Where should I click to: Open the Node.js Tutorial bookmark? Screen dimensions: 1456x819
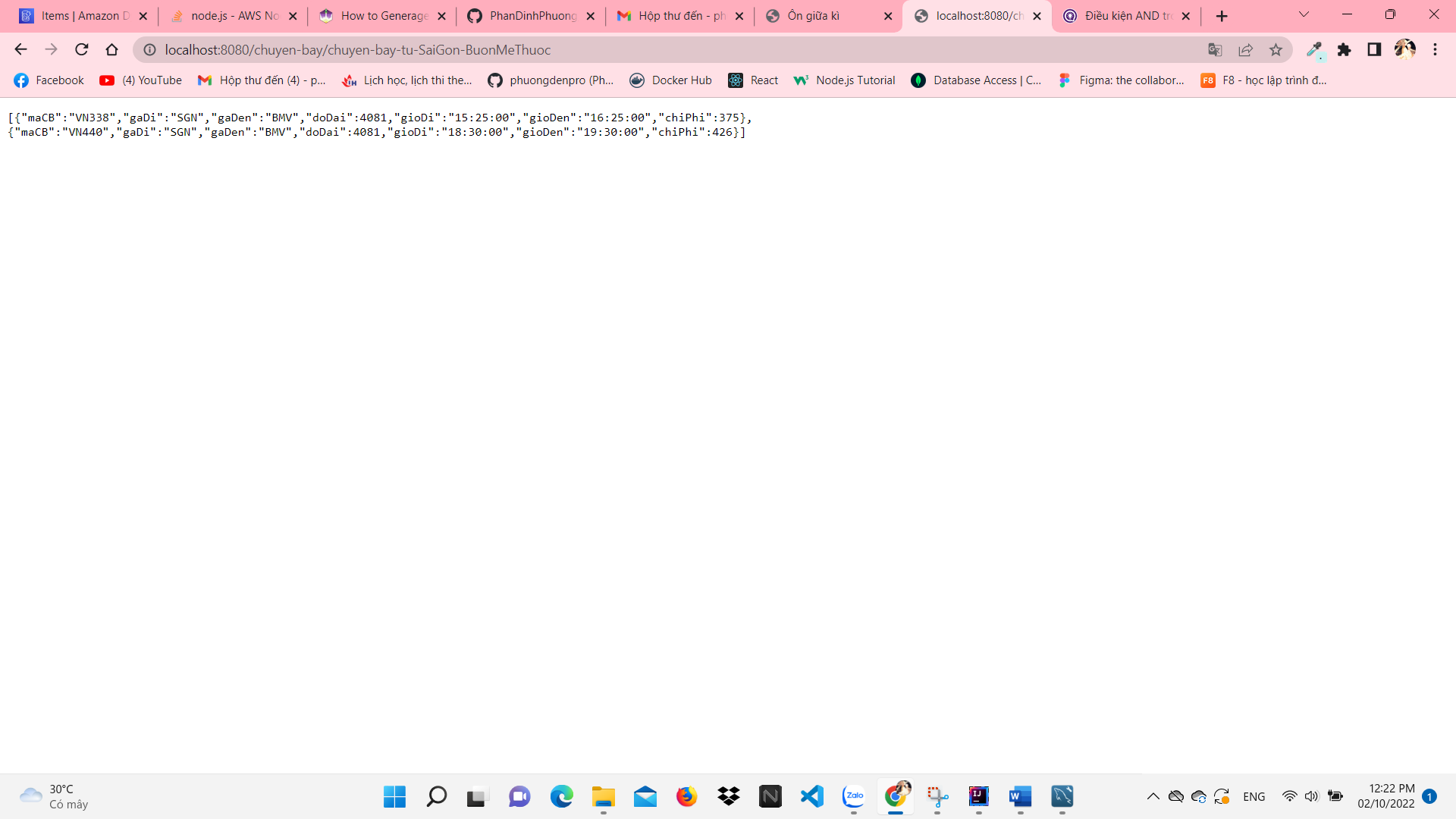(x=844, y=80)
